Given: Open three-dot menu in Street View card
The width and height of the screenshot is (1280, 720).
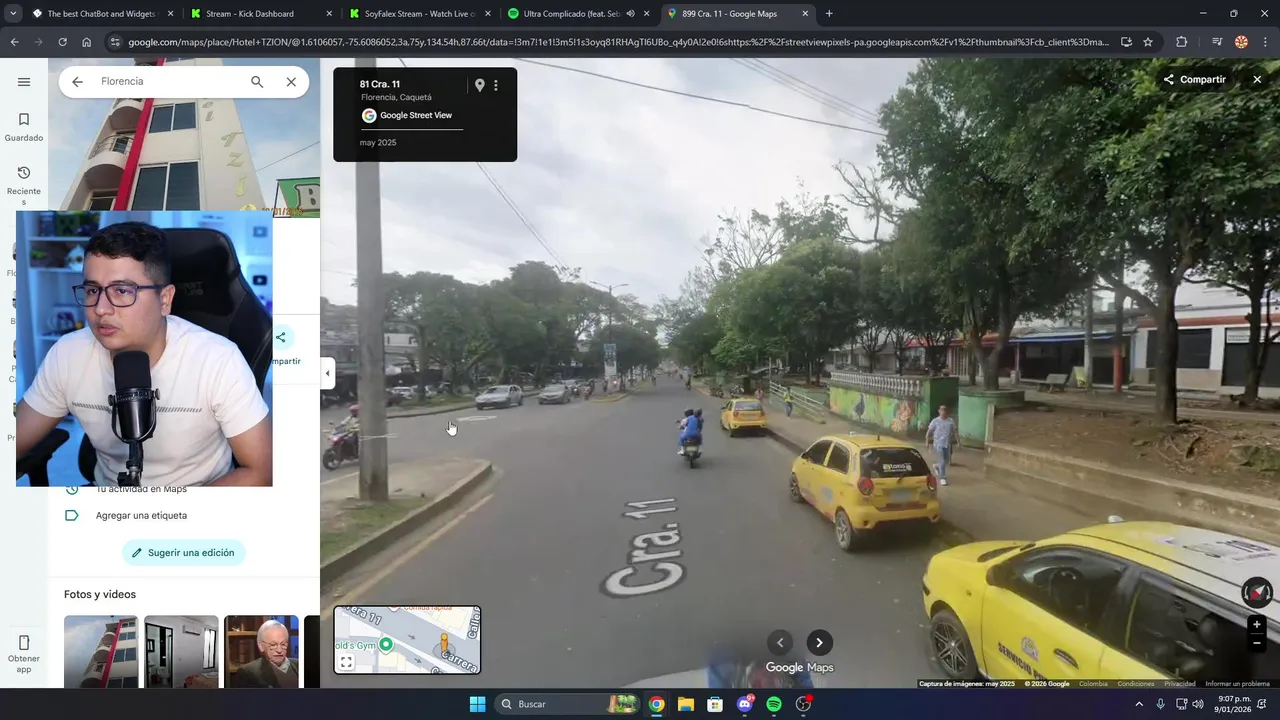Looking at the screenshot, I should (496, 86).
